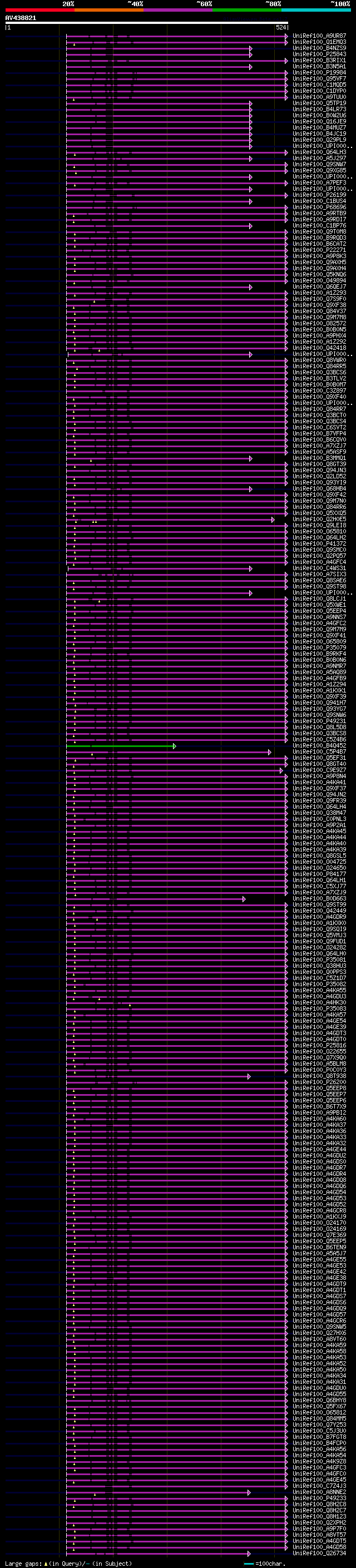
Task: Click hit UniRef100_Q3BCS8
Action: click(319, 734)
